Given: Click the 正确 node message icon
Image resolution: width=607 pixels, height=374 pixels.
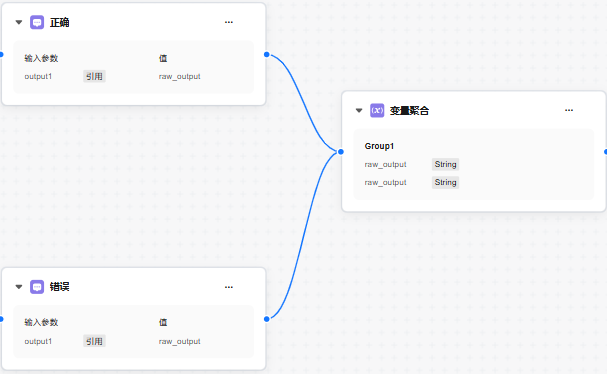Looking at the screenshot, I should click(x=37, y=22).
